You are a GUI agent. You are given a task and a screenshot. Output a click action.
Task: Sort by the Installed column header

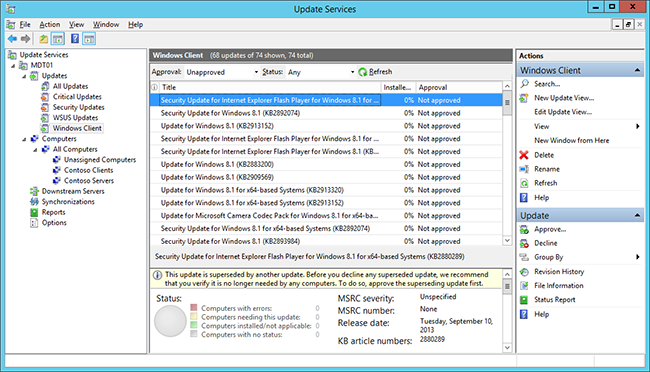[x=398, y=88]
